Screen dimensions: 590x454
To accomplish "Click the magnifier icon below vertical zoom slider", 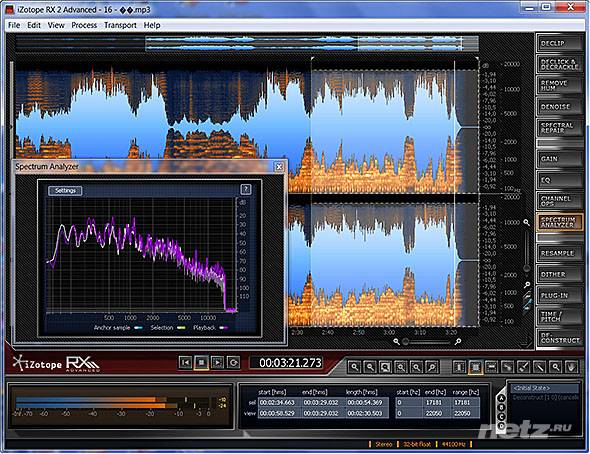I will (x=527, y=285).
